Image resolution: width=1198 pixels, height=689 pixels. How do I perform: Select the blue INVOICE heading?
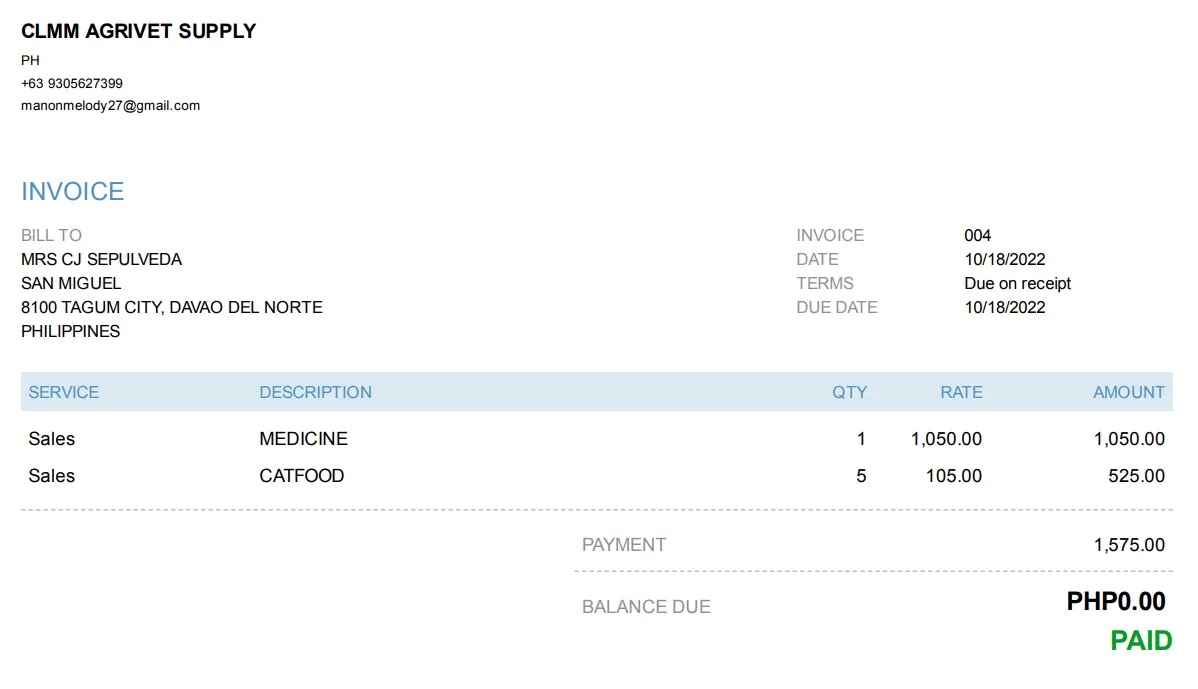(73, 191)
